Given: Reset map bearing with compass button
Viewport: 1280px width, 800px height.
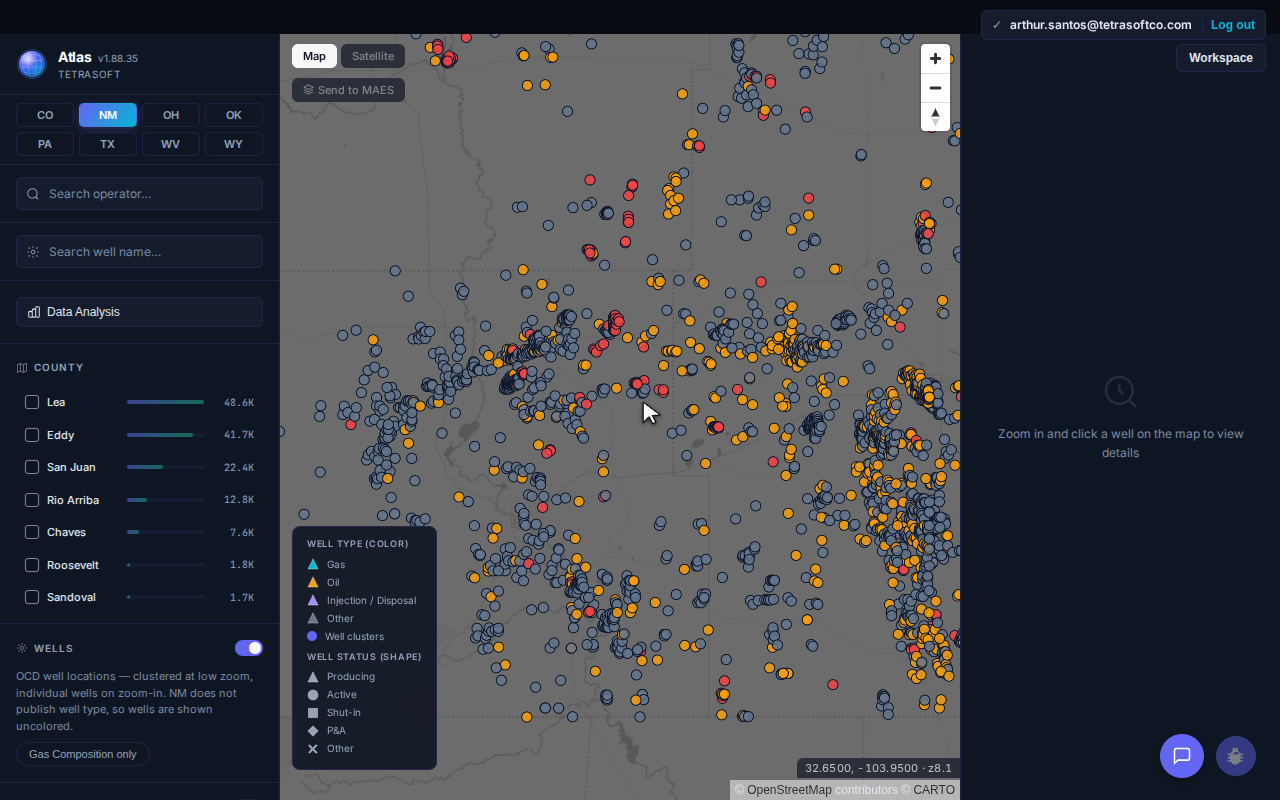Looking at the screenshot, I should [x=935, y=116].
